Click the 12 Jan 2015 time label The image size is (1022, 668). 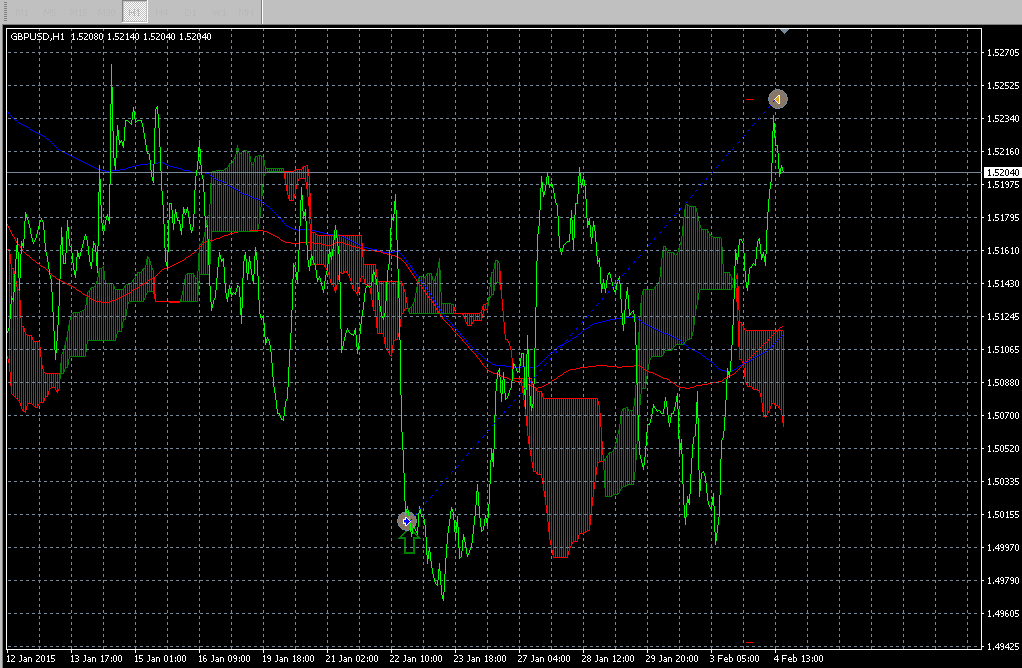click(x=31, y=659)
